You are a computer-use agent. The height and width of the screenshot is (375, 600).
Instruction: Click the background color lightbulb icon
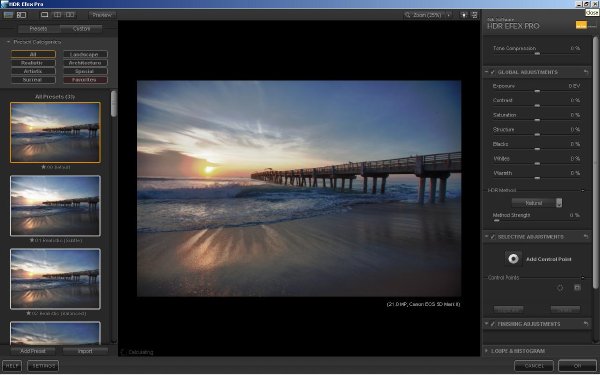[x=464, y=15]
